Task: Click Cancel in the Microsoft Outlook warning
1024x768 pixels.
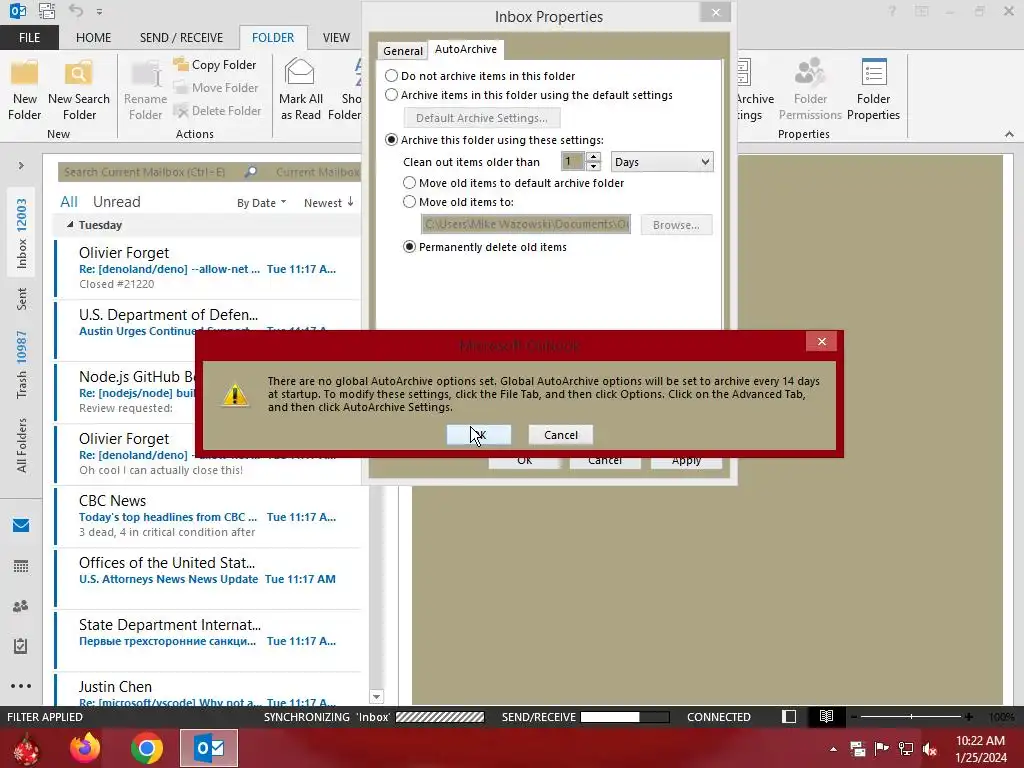Action: point(560,435)
